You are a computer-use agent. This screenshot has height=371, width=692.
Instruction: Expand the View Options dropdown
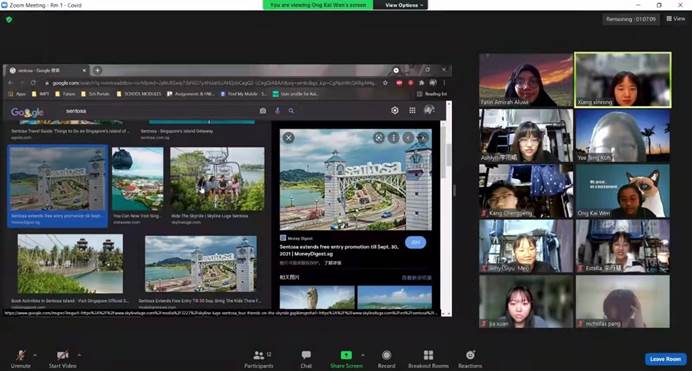[x=404, y=5]
